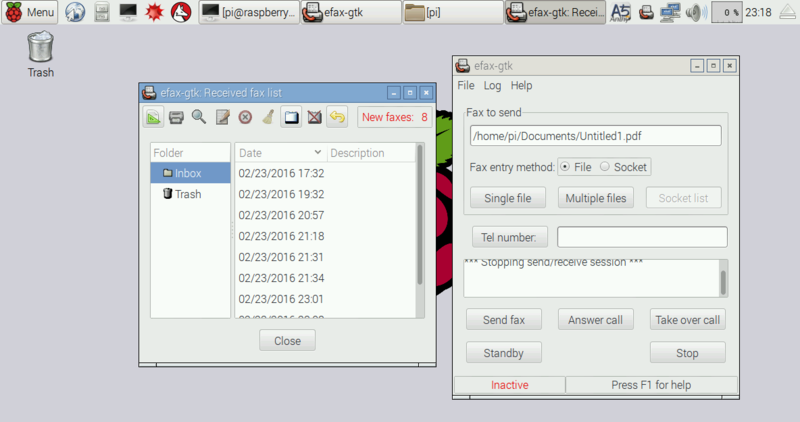Switch to the [pi] folder taskbar entry

pyautogui.click(x=453, y=12)
